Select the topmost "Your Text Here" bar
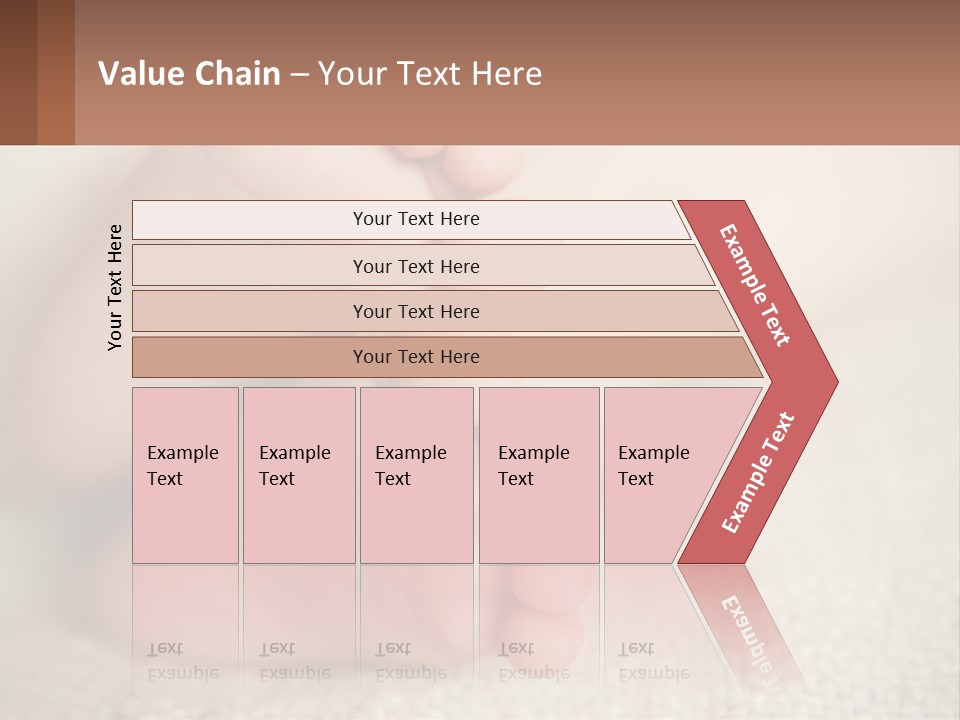Viewport: 960px width, 720px height. 415,219
